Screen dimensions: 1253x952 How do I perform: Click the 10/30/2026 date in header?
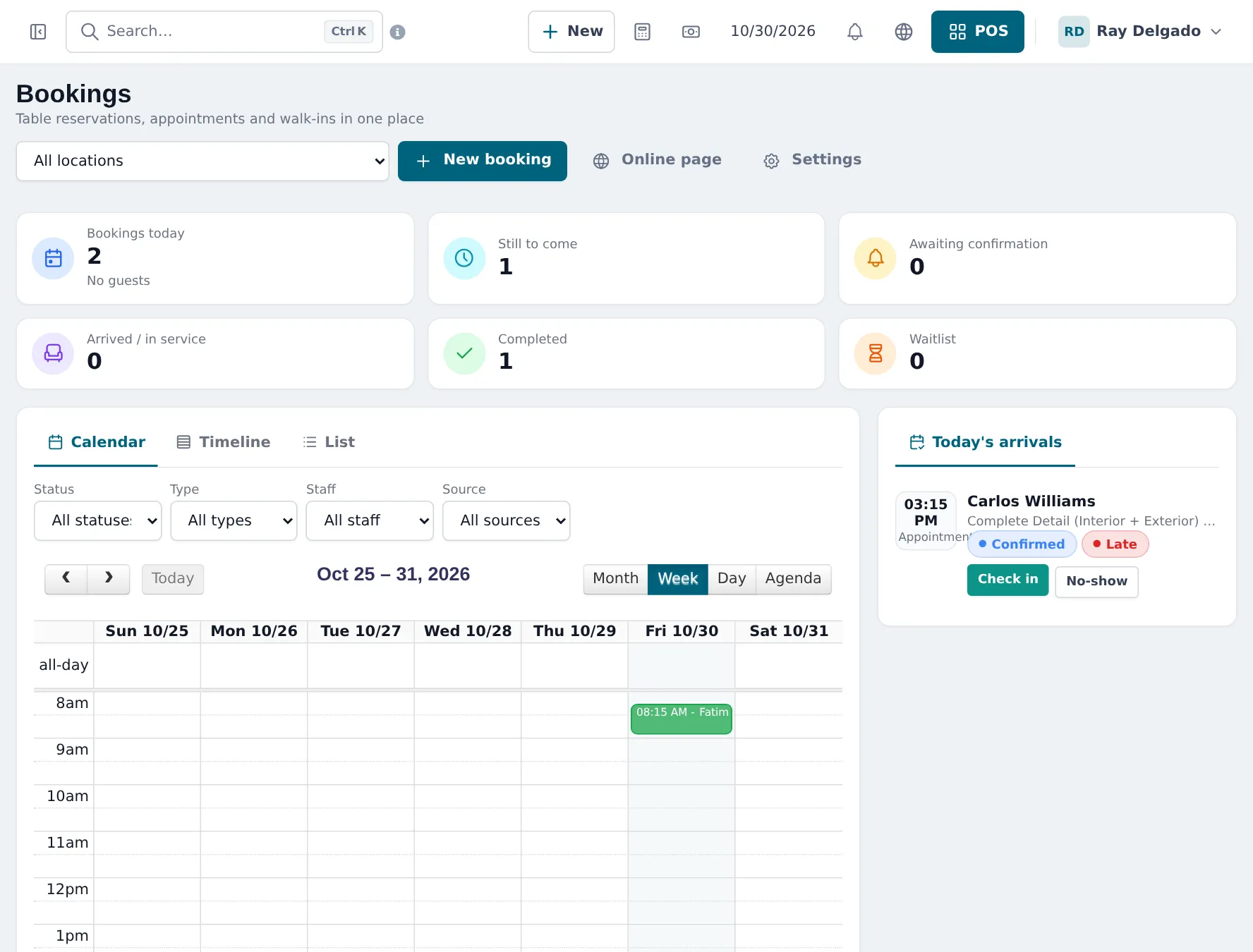tap(773, 32)
